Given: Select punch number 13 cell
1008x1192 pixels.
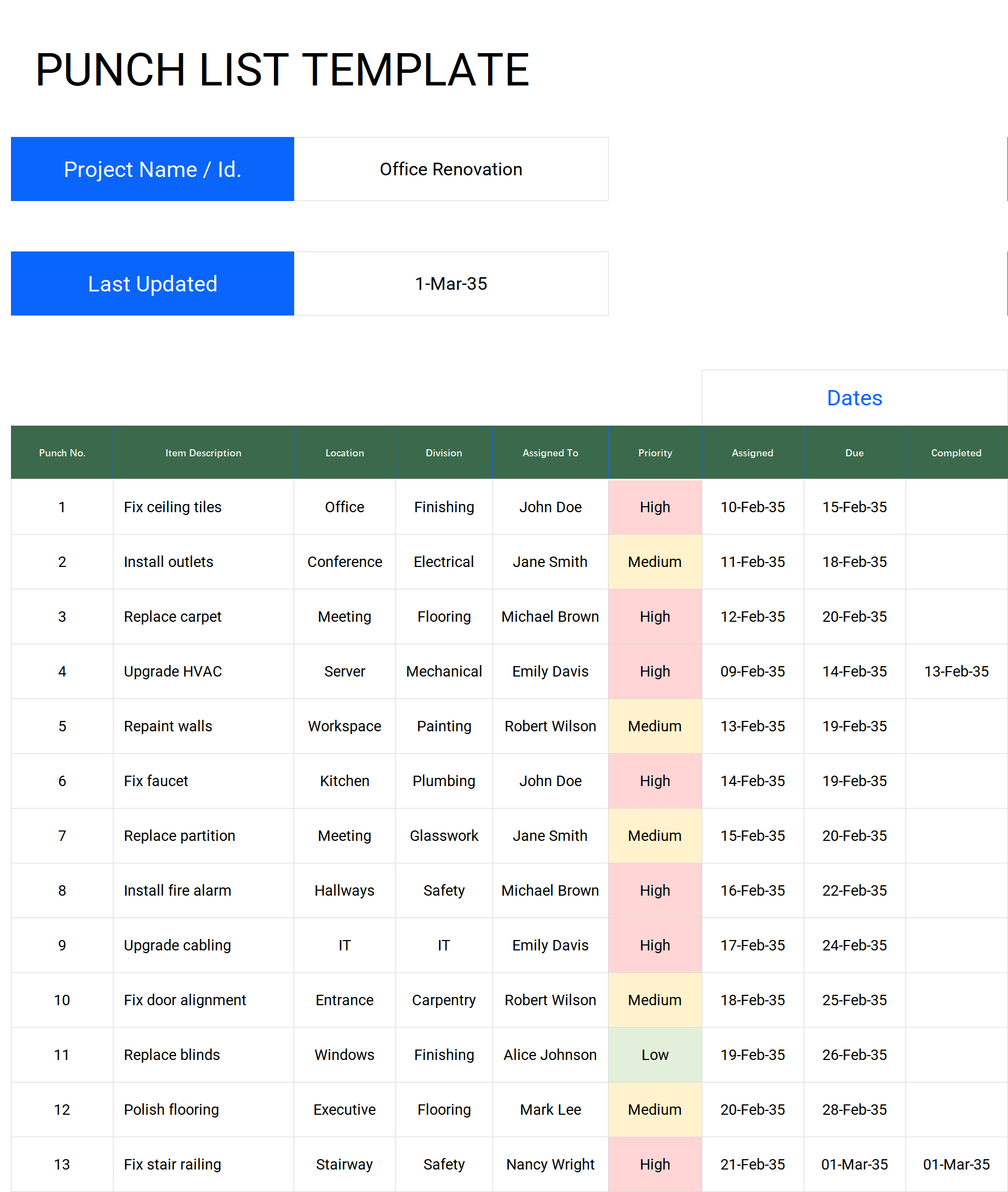Looking at the screenshot, I should pyautogui.click(x=62, y=1165).
